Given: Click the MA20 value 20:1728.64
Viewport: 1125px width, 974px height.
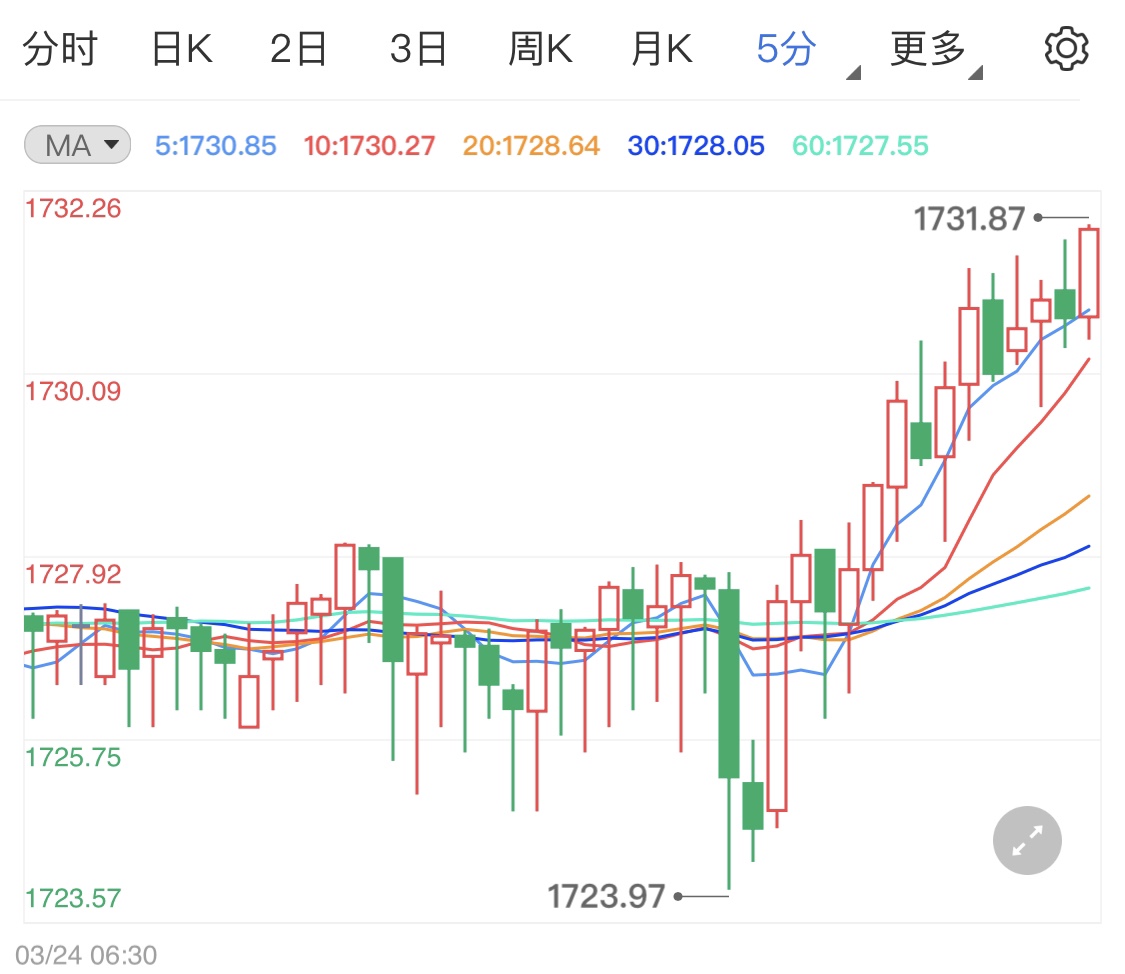Looking at the screenshot, I should [x=531, y=146].
